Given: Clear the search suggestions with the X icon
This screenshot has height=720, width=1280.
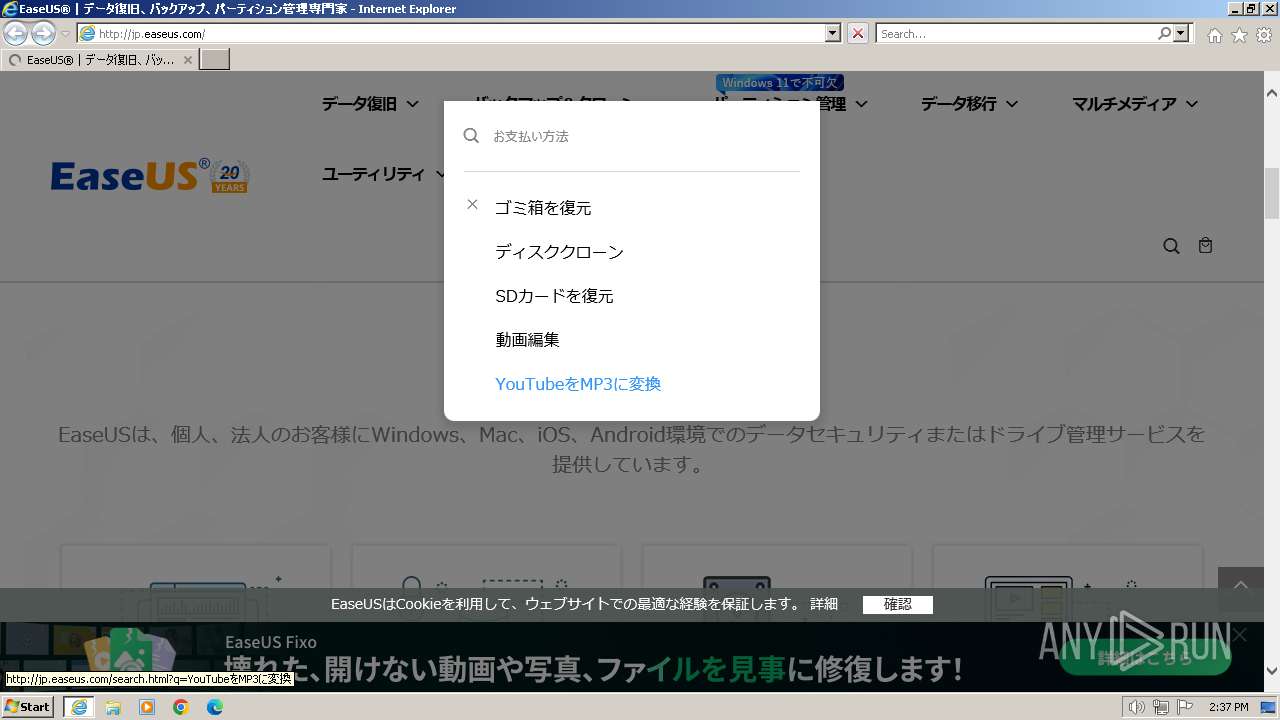Looking at the screenshot, I should coord(472,204).
